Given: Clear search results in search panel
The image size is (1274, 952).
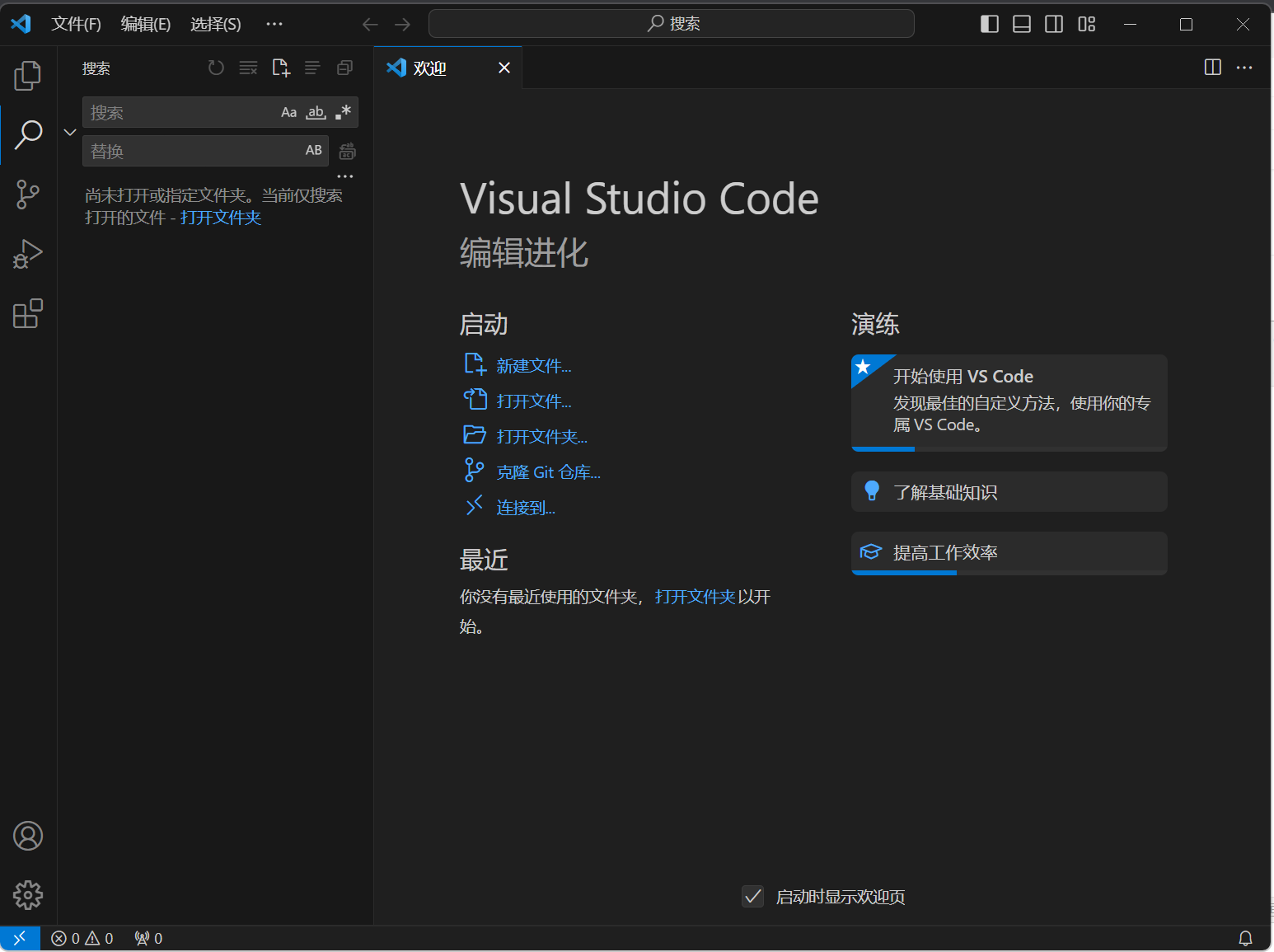Looking at the screenshot, I should (x=248, y=68).
